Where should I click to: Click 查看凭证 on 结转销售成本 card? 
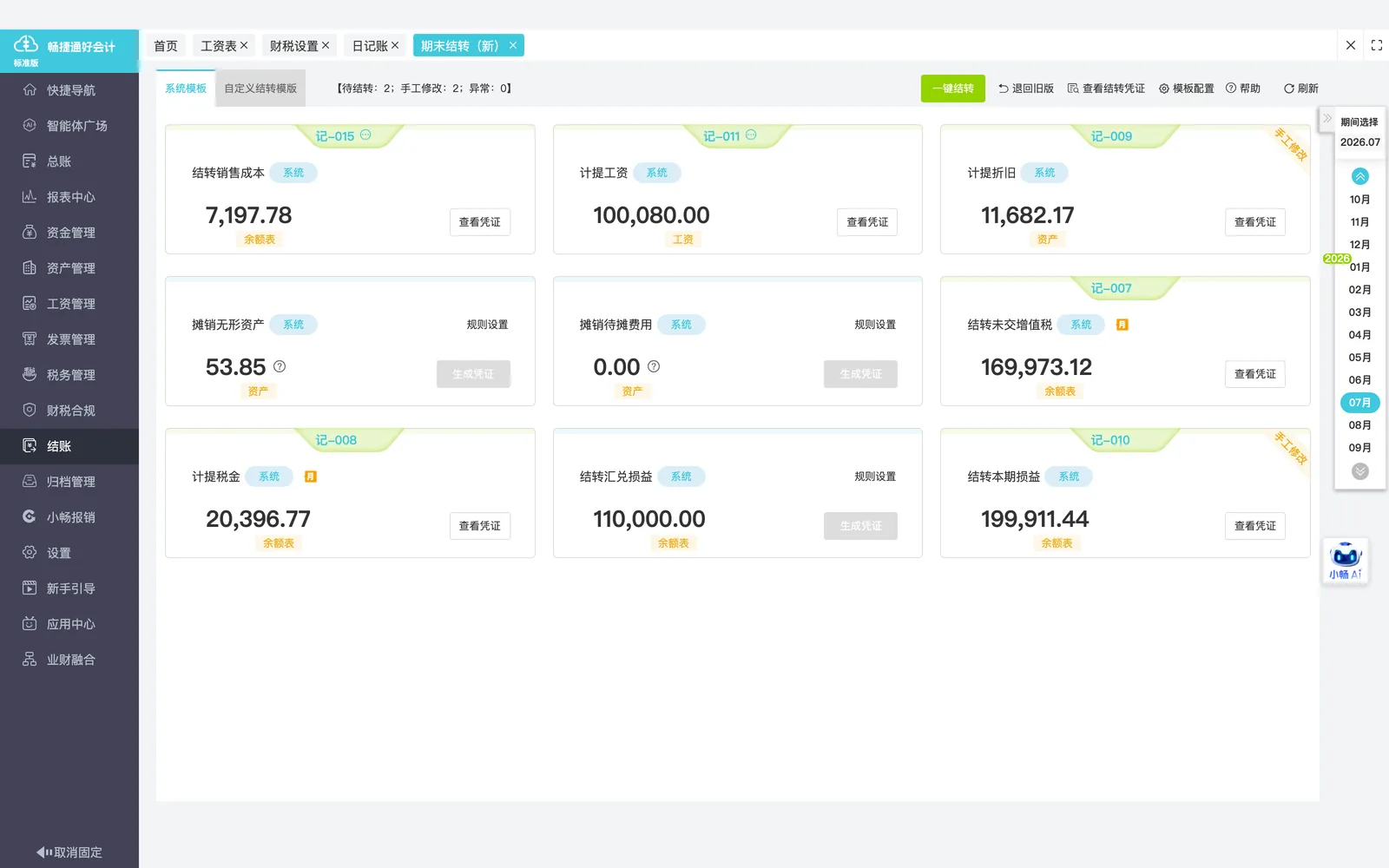click(x=480, y=222)
